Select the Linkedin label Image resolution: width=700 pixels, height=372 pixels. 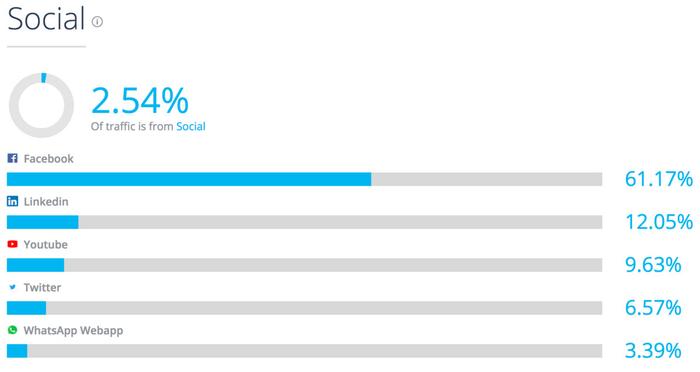46,202
